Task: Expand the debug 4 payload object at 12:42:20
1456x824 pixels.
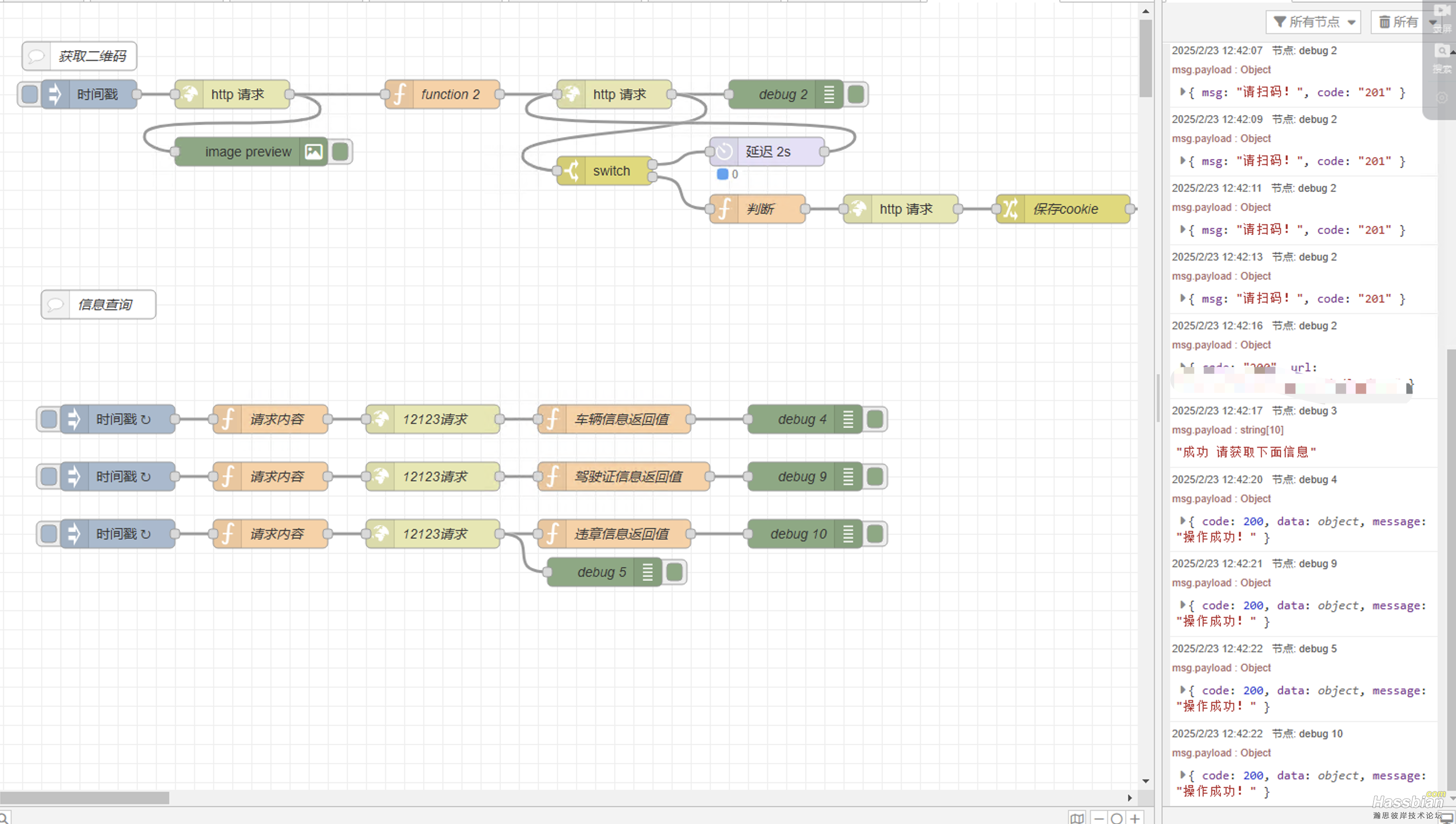Action: point(1182,520)
